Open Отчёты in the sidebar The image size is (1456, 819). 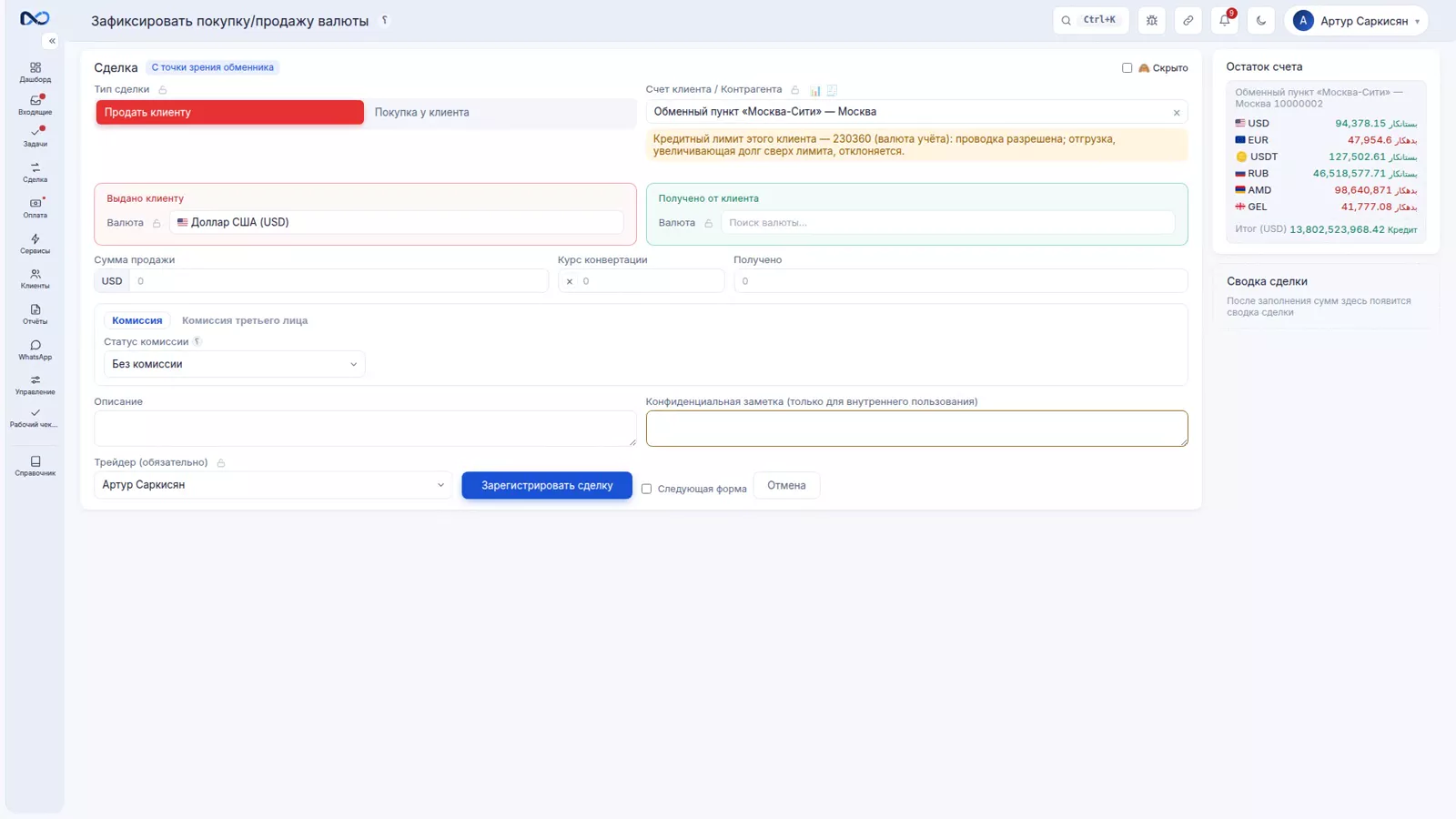35,314
